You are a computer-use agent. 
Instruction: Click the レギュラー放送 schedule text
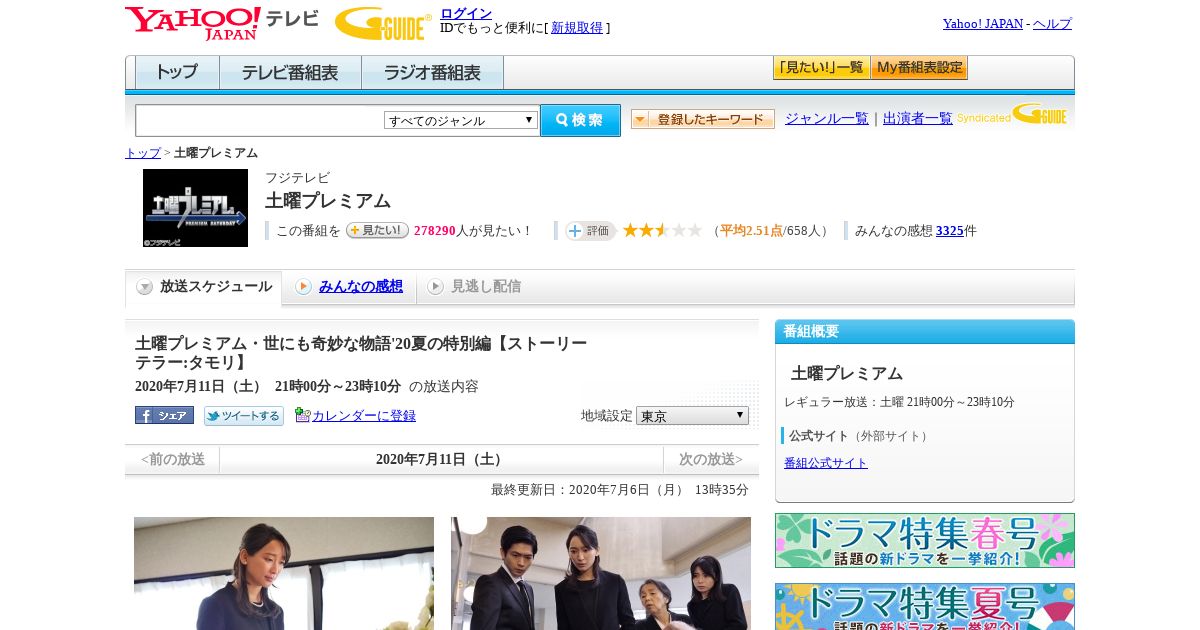pyautogui.click(x=899, y=402)
